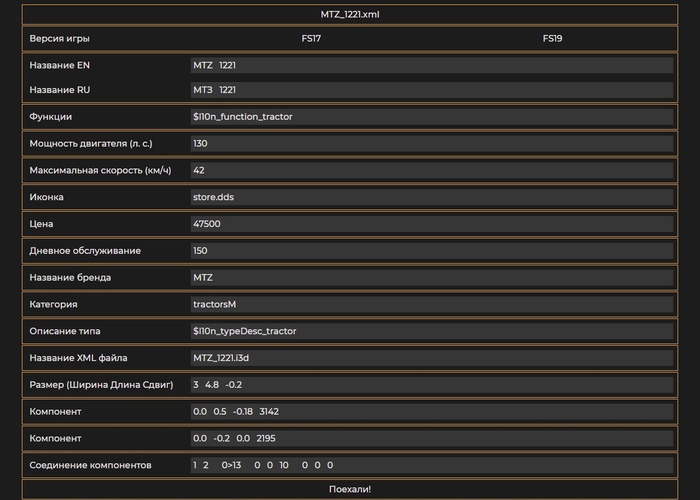Click the Размер field with 3 4.8 -0.2
Viewport: 700px width, 500px height.
[x=432, y=384]
